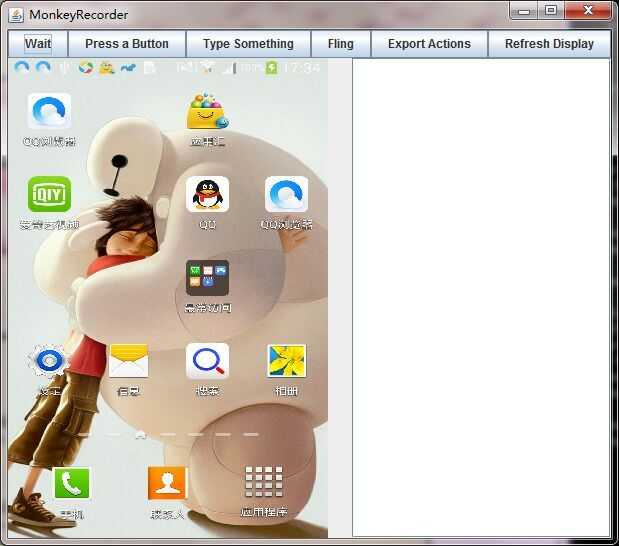Refresh Display of the device

(x=549, y=43)
